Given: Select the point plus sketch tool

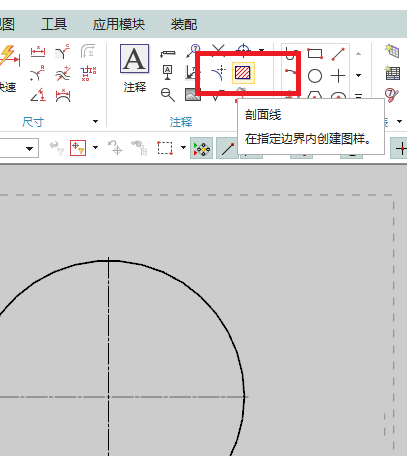Looking at the screenshot, I should 338,76.
